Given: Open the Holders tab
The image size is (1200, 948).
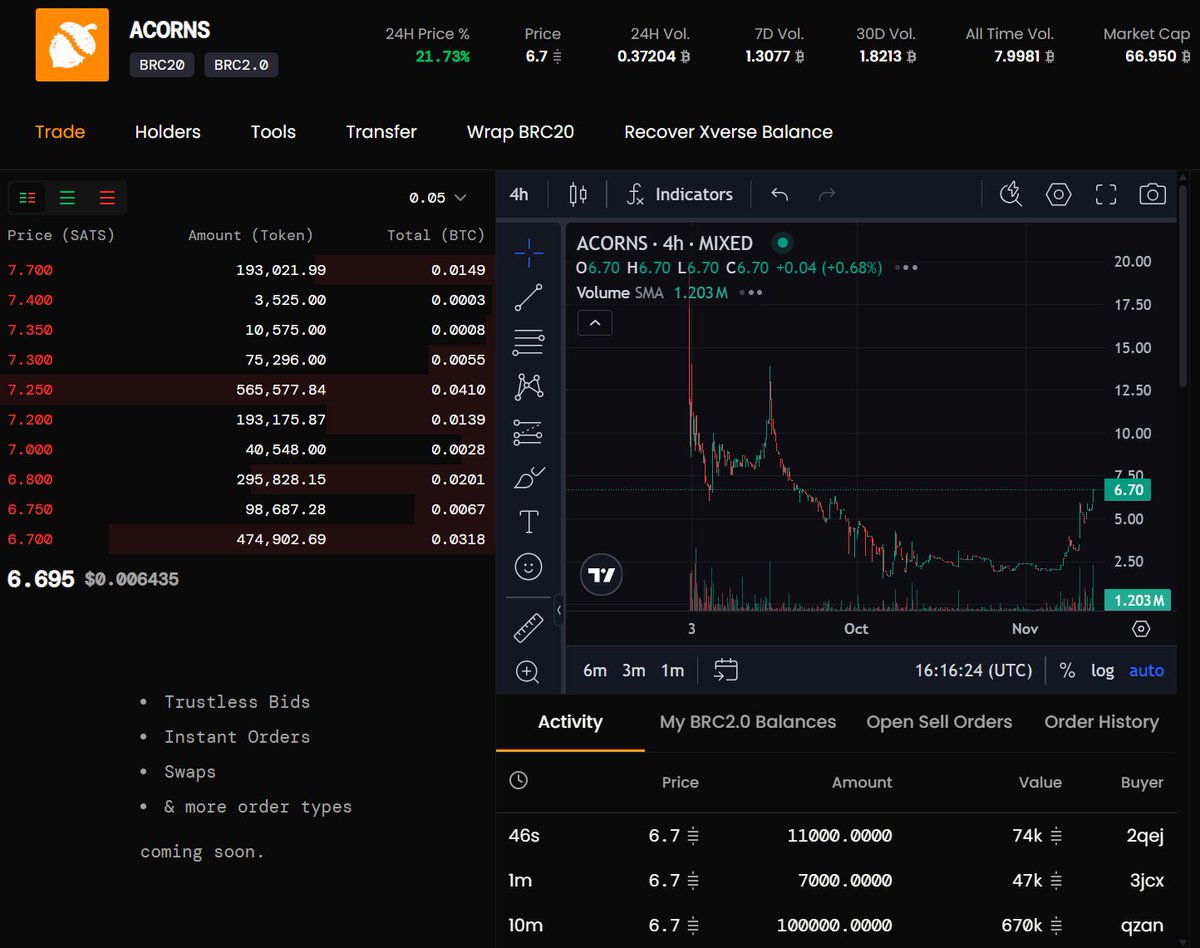Looking at the screenshot, I should coord(167,131).
